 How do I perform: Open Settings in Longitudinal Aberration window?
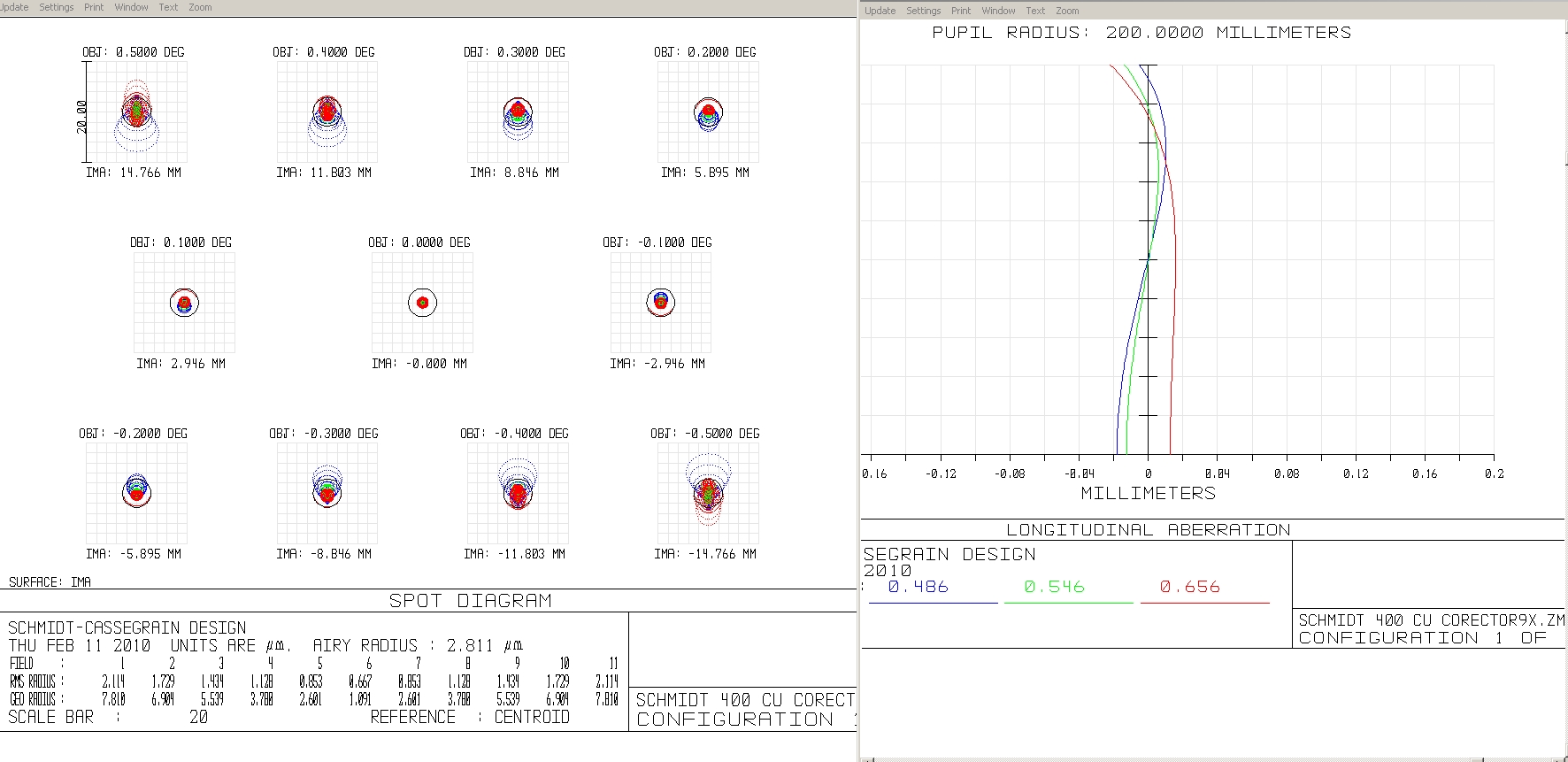coord(923,11)
